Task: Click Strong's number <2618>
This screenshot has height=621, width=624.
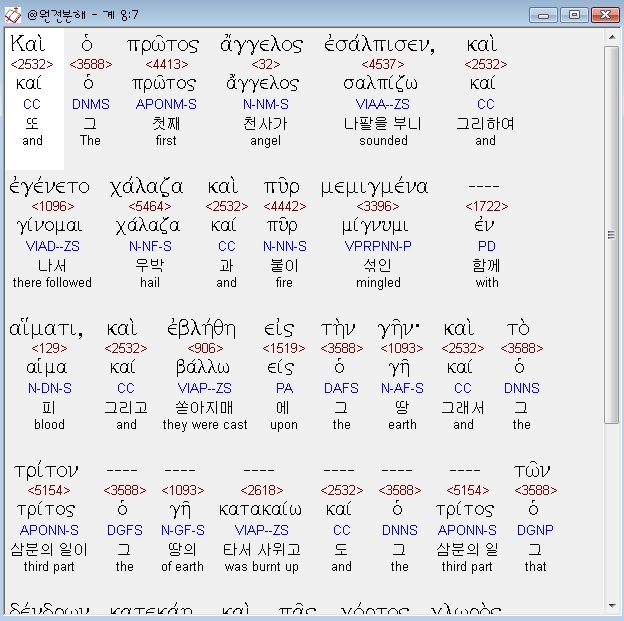Action: tap(262, 490)
